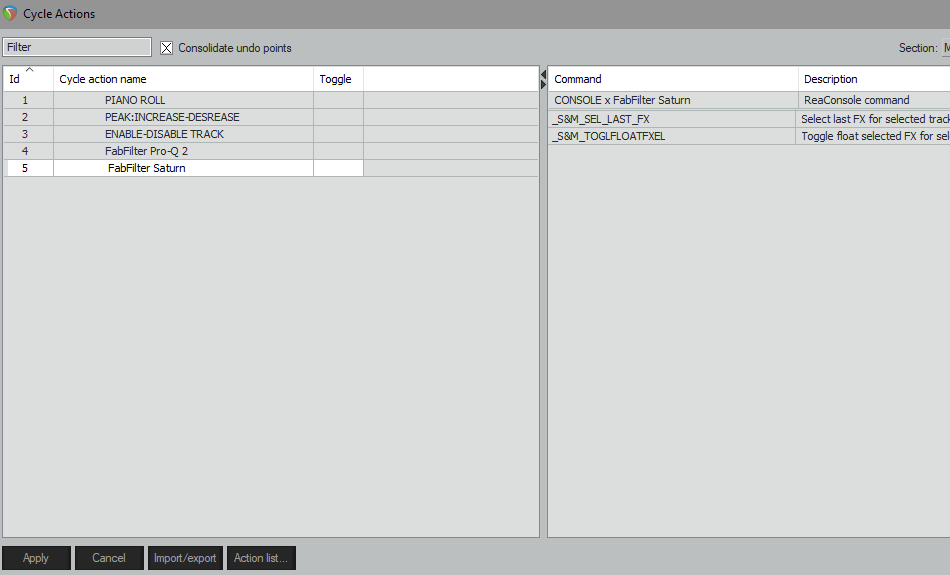Open the Import/export menu
Screen dimensions: 950x575
point(185,558)
